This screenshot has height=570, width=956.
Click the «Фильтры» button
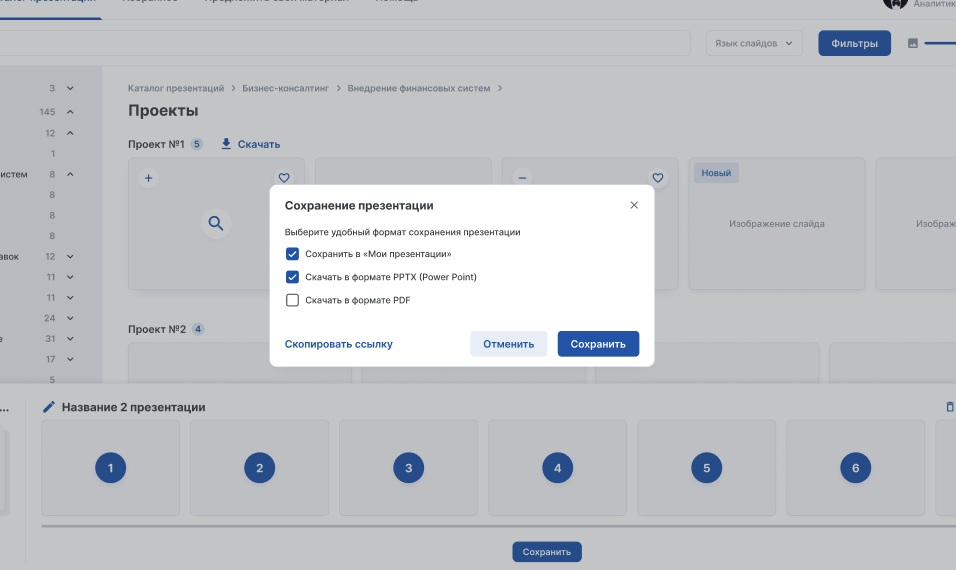[x=854, y=43]
